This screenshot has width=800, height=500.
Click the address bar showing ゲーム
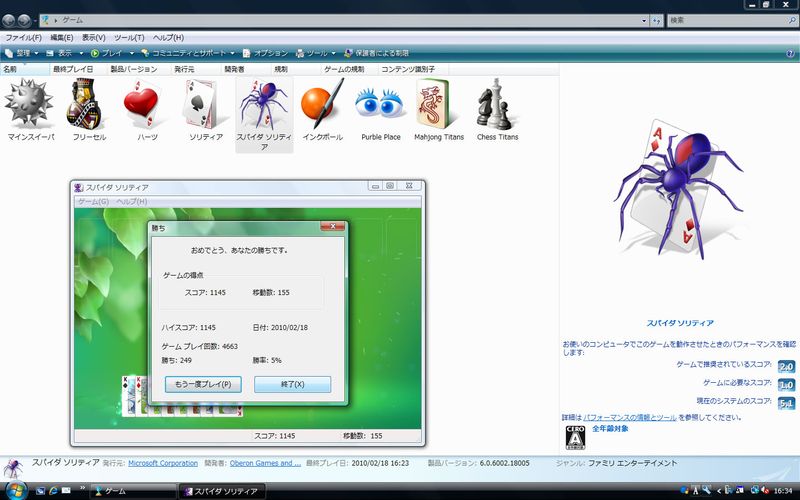click(342, 20)
